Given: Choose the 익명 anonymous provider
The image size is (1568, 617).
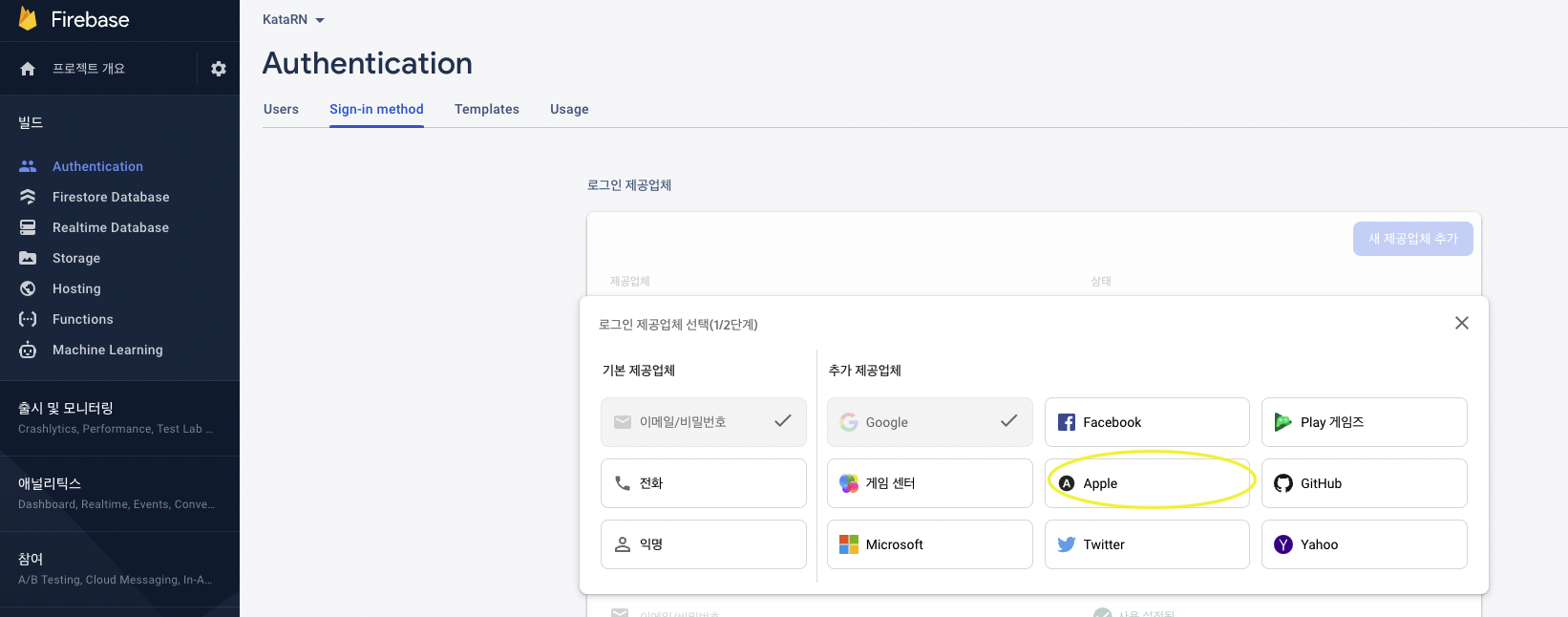Looking at the screenshot, I should coord(704,544).
